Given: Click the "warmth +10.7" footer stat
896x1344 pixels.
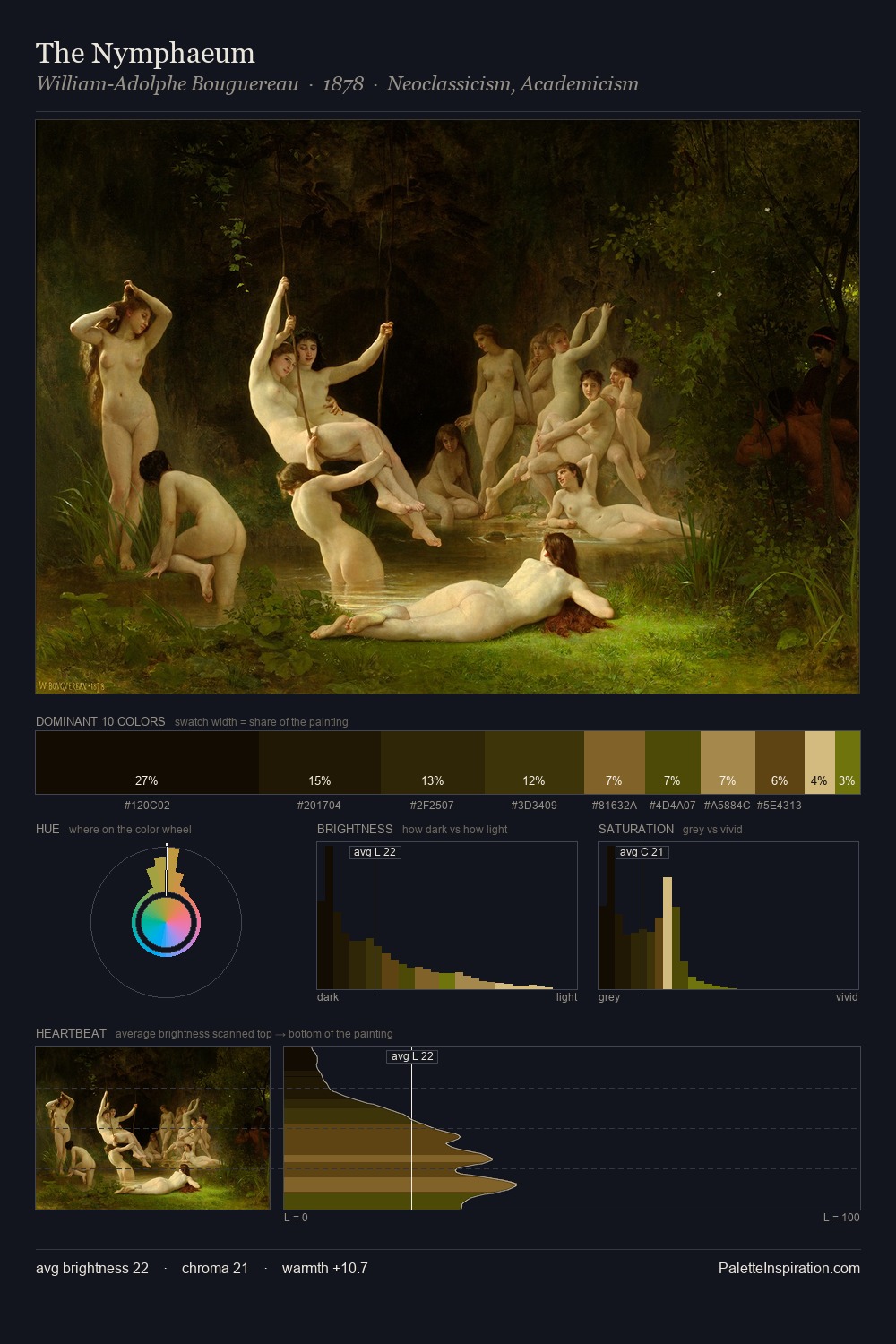Looking at the screenshot, I should 325,1268.
